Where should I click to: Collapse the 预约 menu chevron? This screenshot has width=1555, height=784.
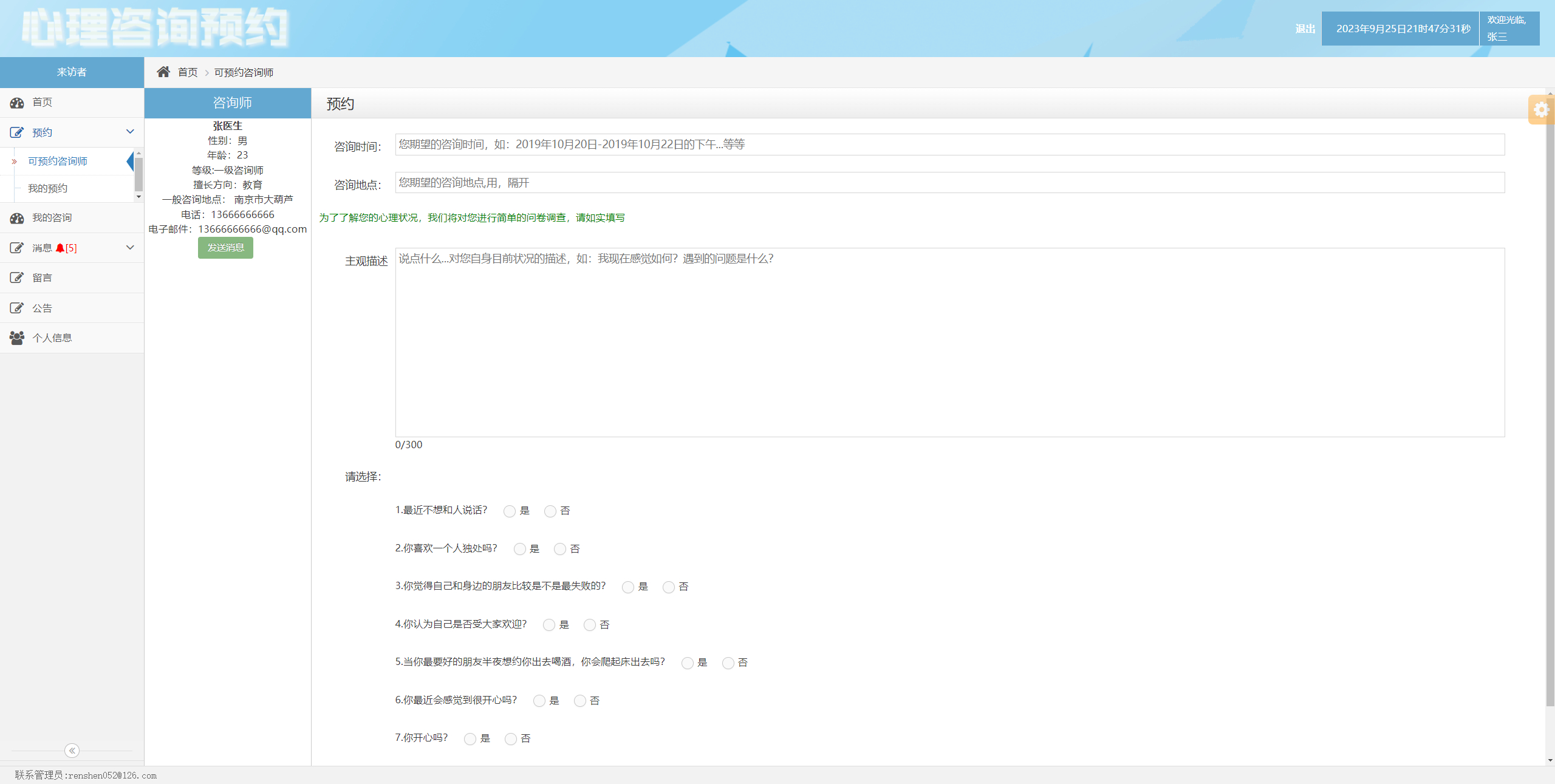pyautogui.click(x=130, y=132)
